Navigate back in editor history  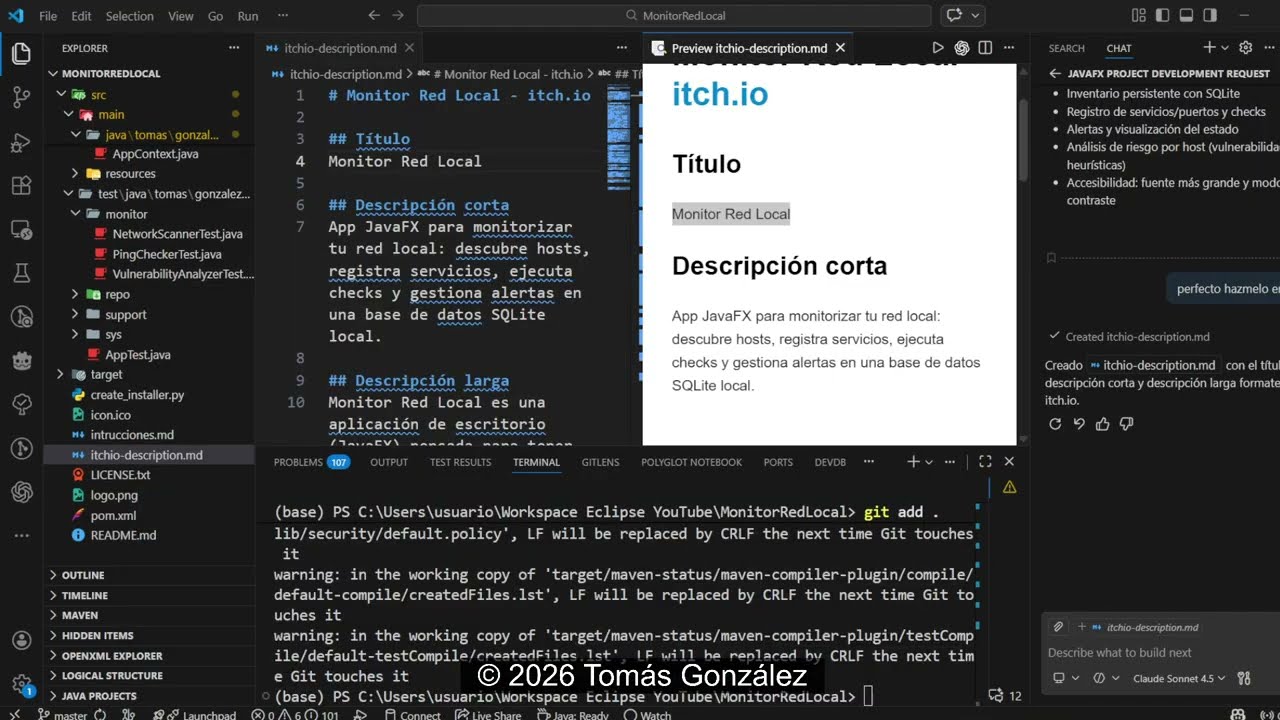coord(374,15)
